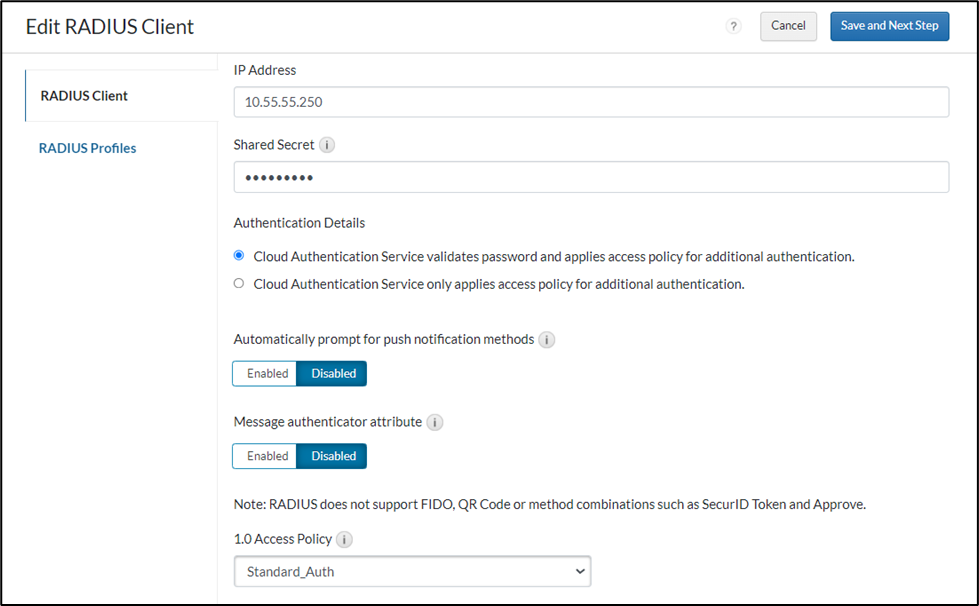Toggle push notification prompting to Disabled
Viewport: 979px width, 606px height.
point(332,373)
